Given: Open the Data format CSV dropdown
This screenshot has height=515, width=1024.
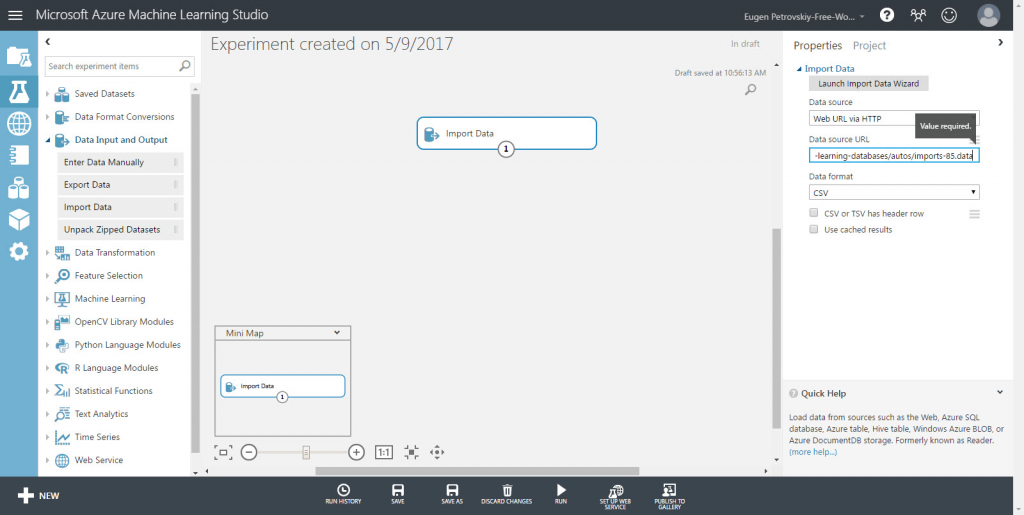Looking at the screenshot, I should (893, 193).
